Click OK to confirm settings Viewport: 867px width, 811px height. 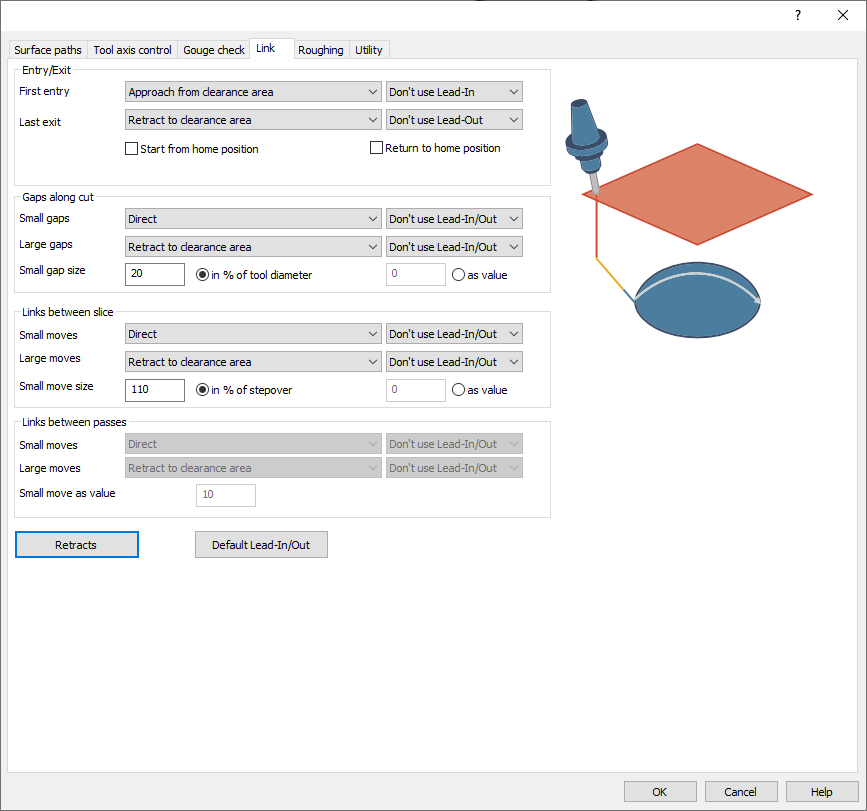coord(660,792)
